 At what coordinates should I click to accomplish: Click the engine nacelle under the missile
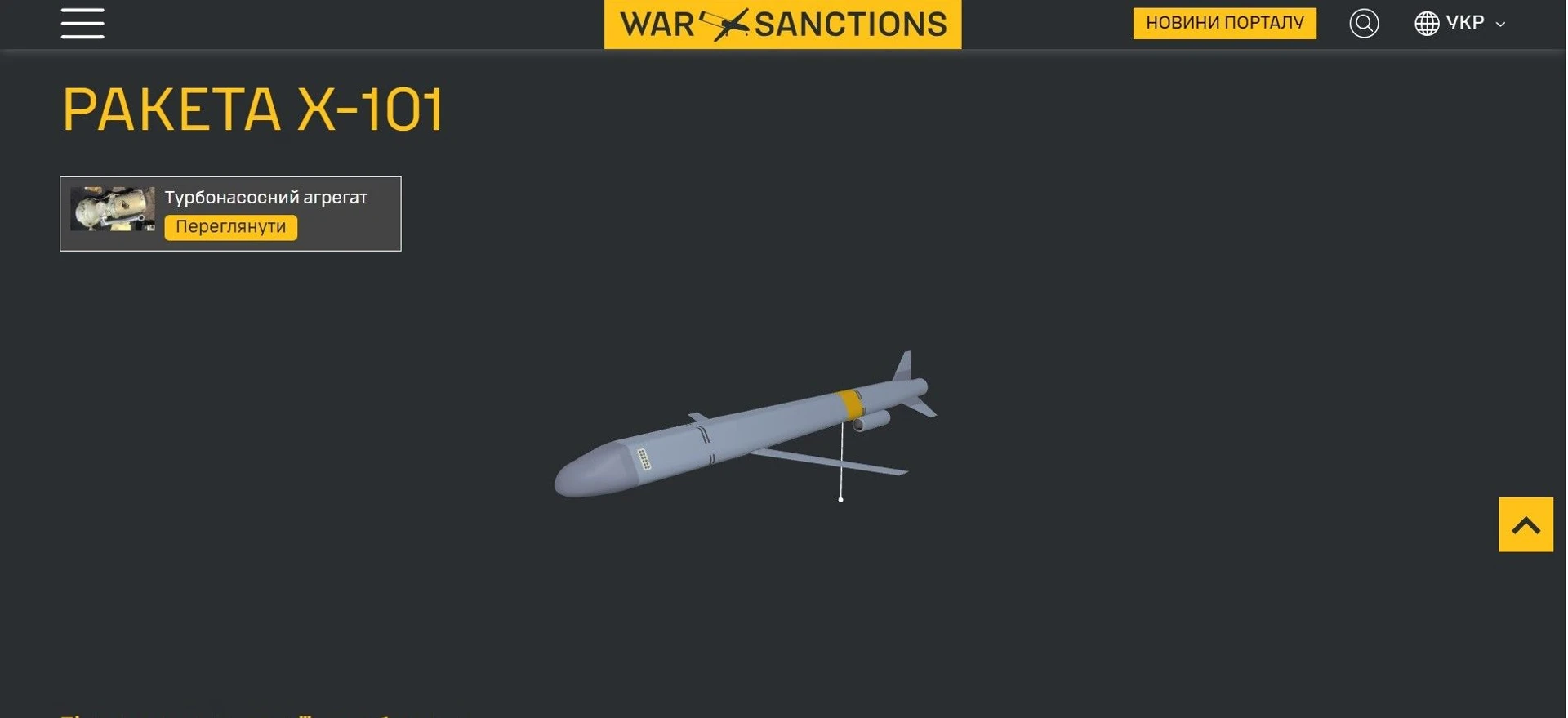click(x=871, y=421)
